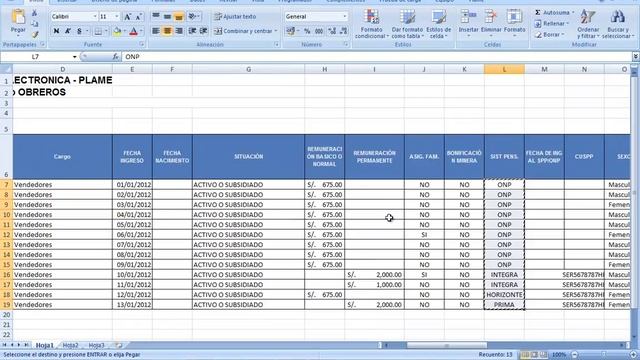Toggle bold (N) formatting

56,31
